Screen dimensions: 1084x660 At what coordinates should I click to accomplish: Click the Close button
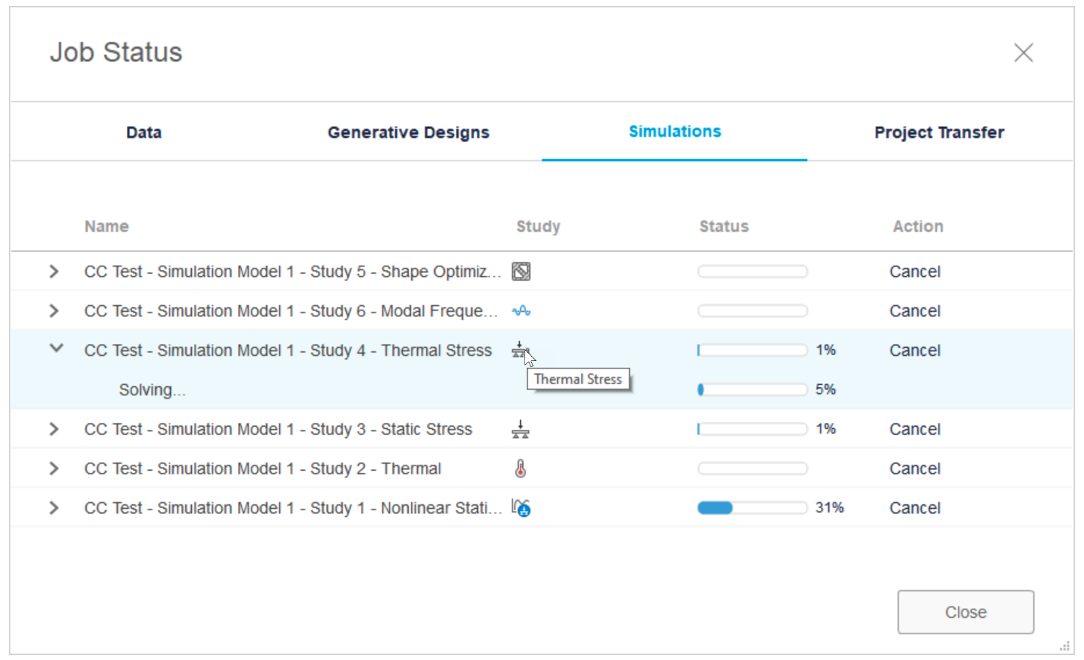point(966,611)
